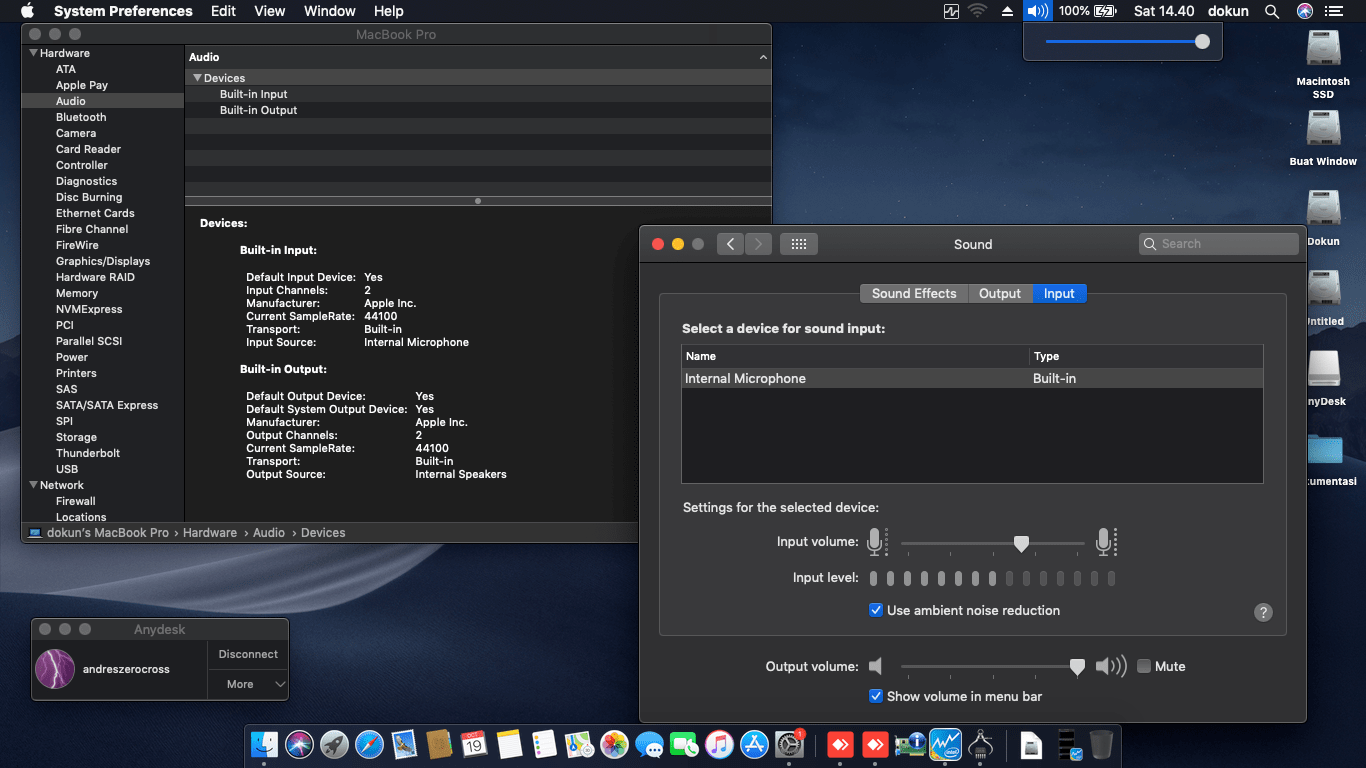The width and height of the screenshot is (1366, 768).
Task: Click the Input volume slider knob
Action: tap(1021, 543)
